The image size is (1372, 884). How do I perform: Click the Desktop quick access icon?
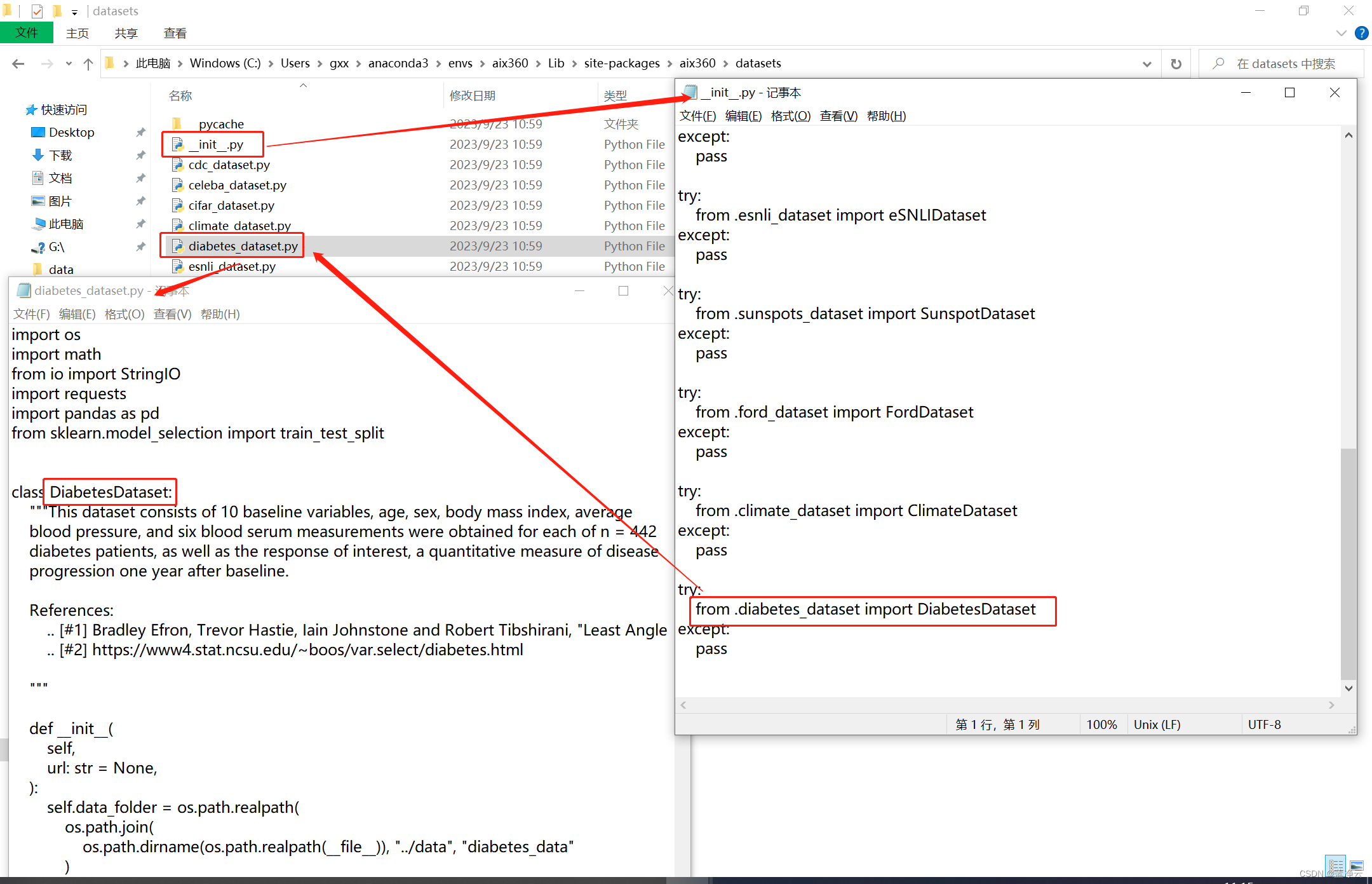[x=38, y=132]
